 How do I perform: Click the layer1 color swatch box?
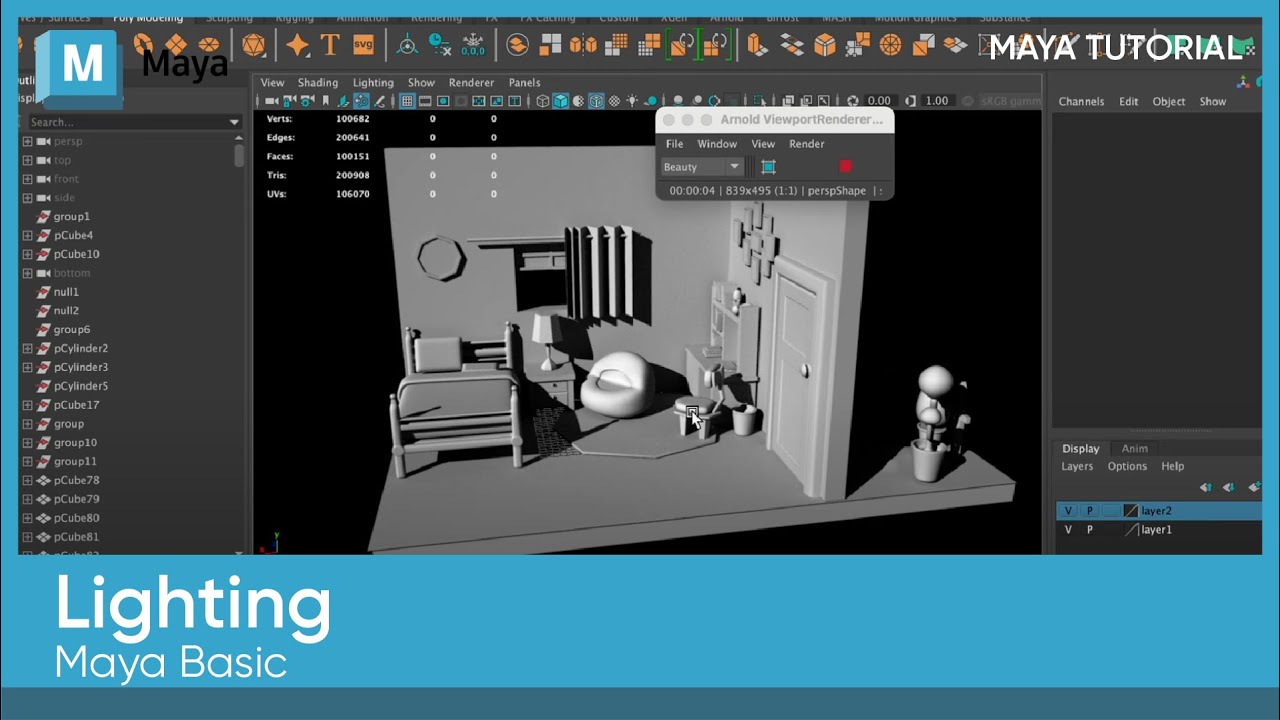pos(1131,530)
